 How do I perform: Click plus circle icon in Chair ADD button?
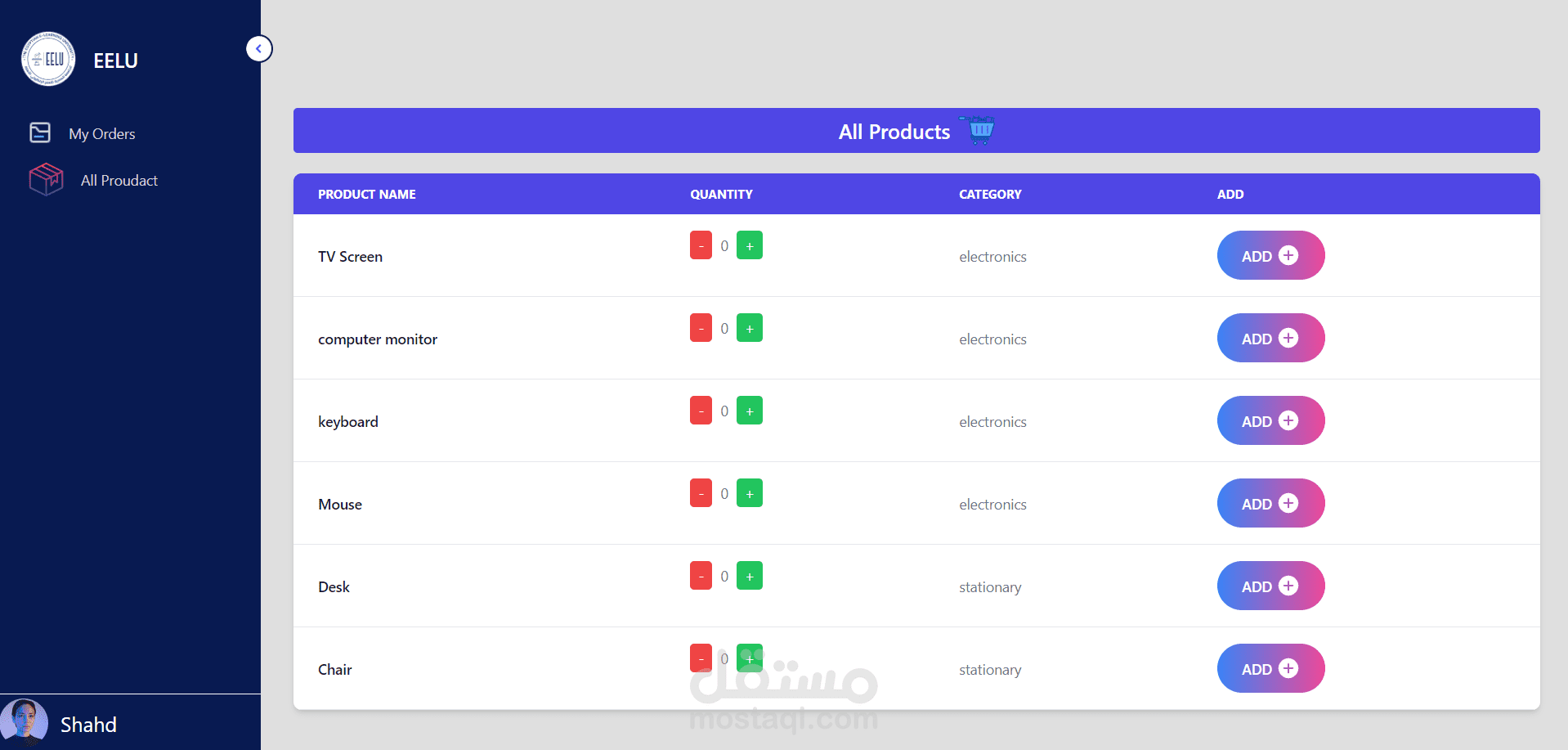(x=1288, y=668)
